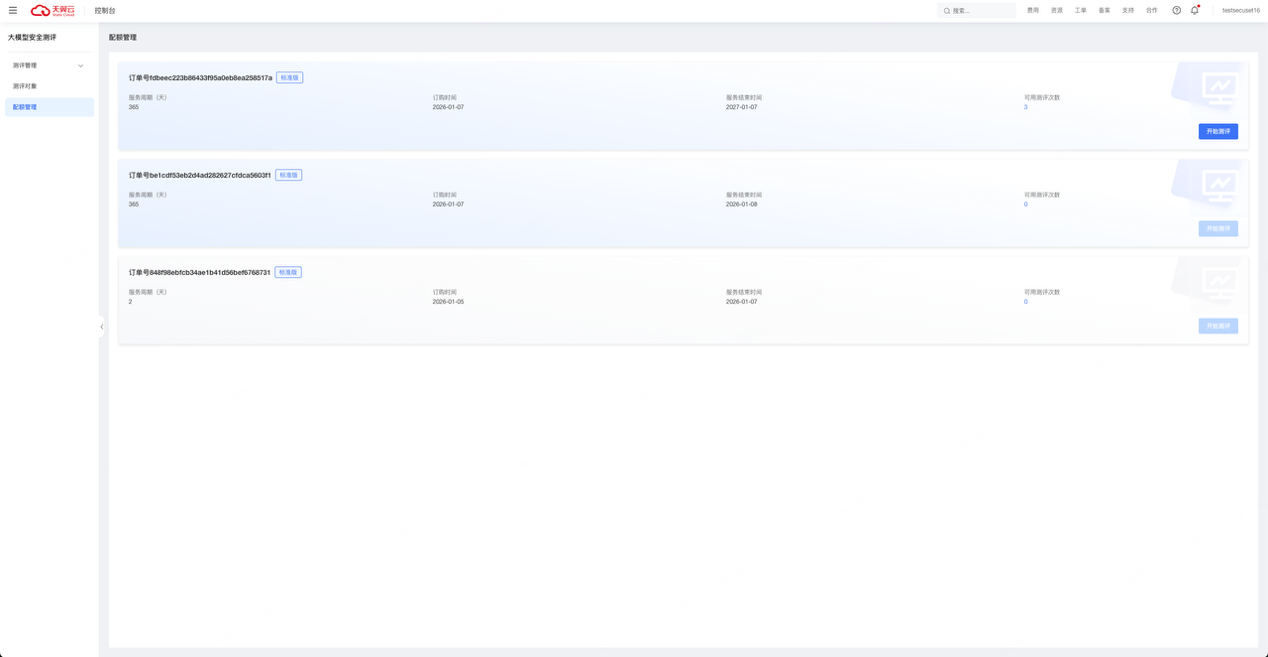Click available count 0 on order be1cdf53eb2d4ad282627cfdca5603f1
The height and width of the screenshot is (657, 1268).
[1025, 204]
